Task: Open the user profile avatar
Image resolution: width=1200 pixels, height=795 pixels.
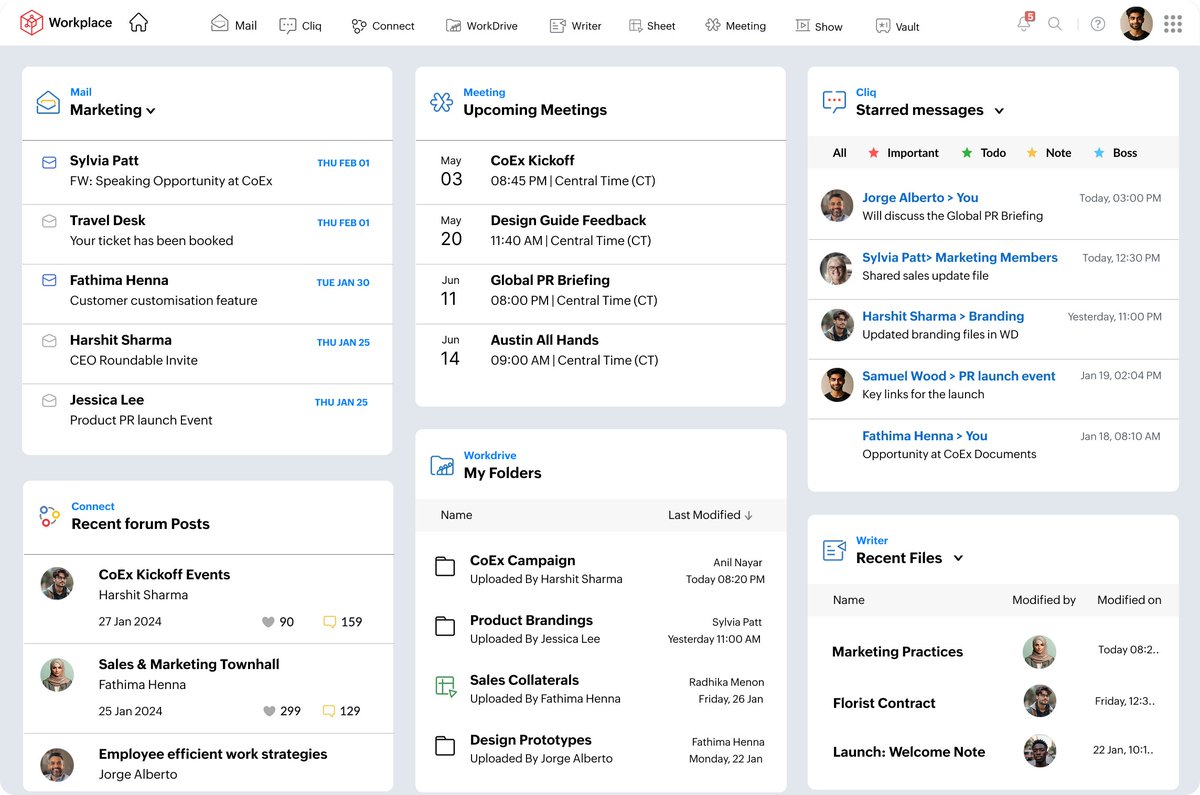Action: 1137,24
